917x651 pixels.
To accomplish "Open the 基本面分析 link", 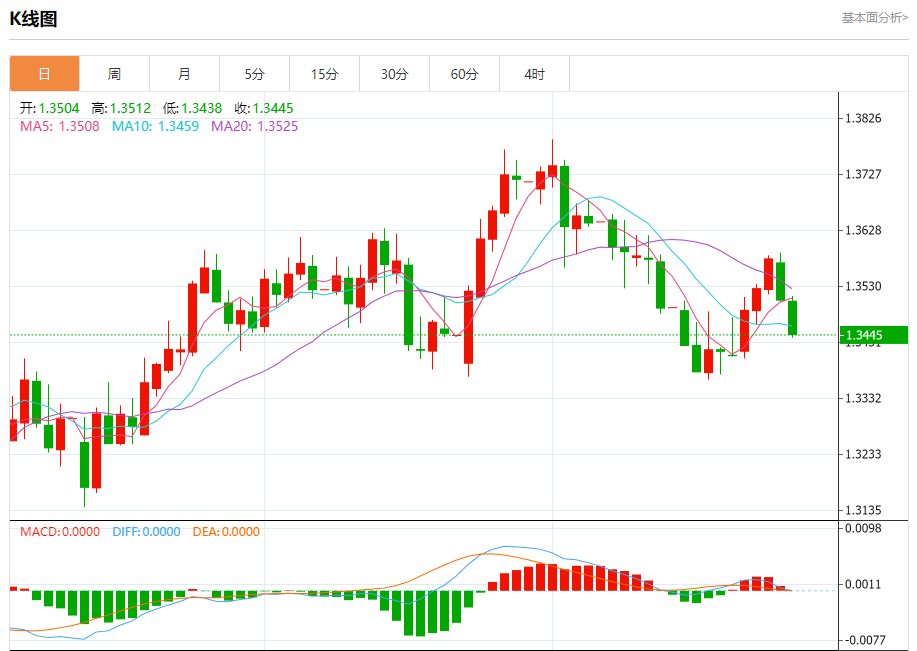I will point(875,18).
